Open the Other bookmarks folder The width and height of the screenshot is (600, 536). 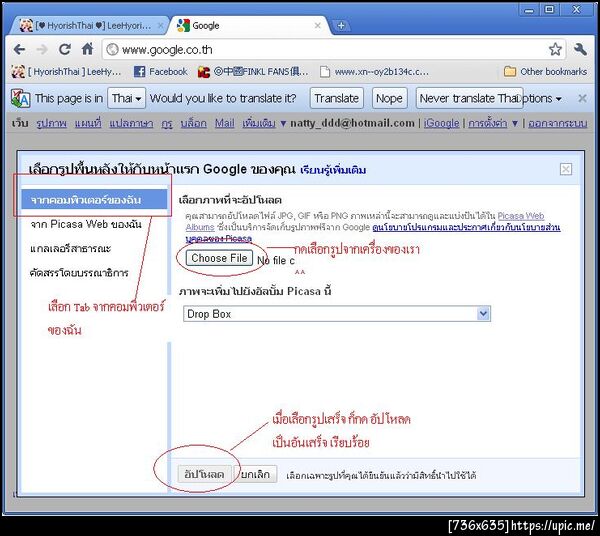pyautogui.click(x=545, y=72)
